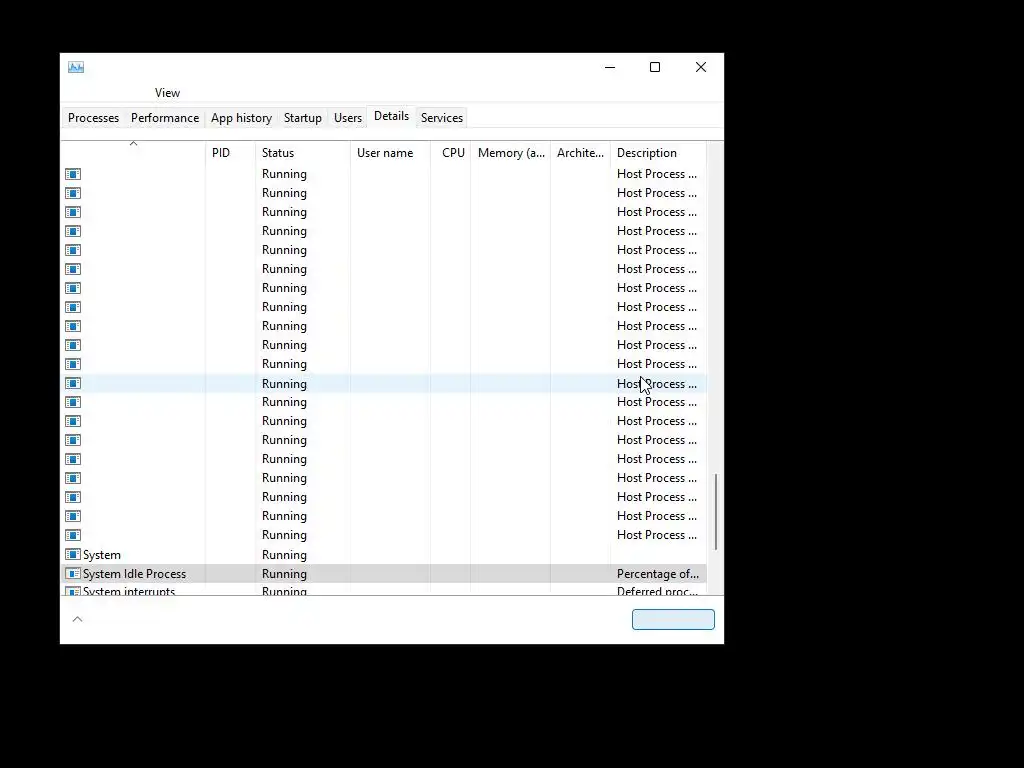Sort by the Architecture column header

click(581, 153)
